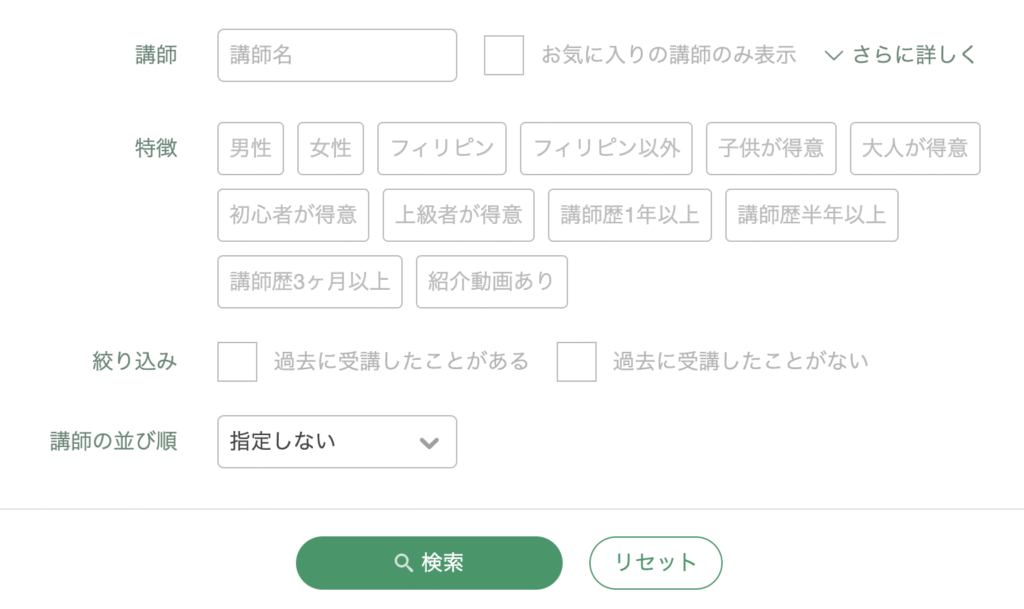Select the 講師歴1年以上 tag
The height and width of the screenshot is (609, 1024).
630,215
